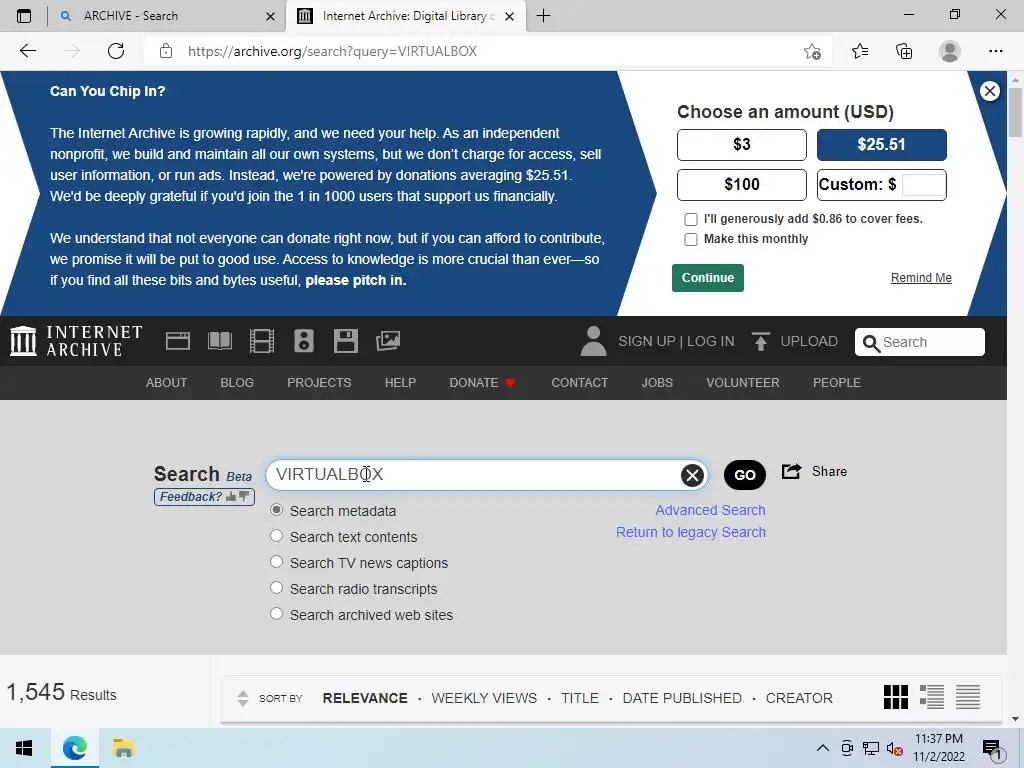Sort results by CREATOR
The width and height of the screenshot is (1024, 768).
799,698
